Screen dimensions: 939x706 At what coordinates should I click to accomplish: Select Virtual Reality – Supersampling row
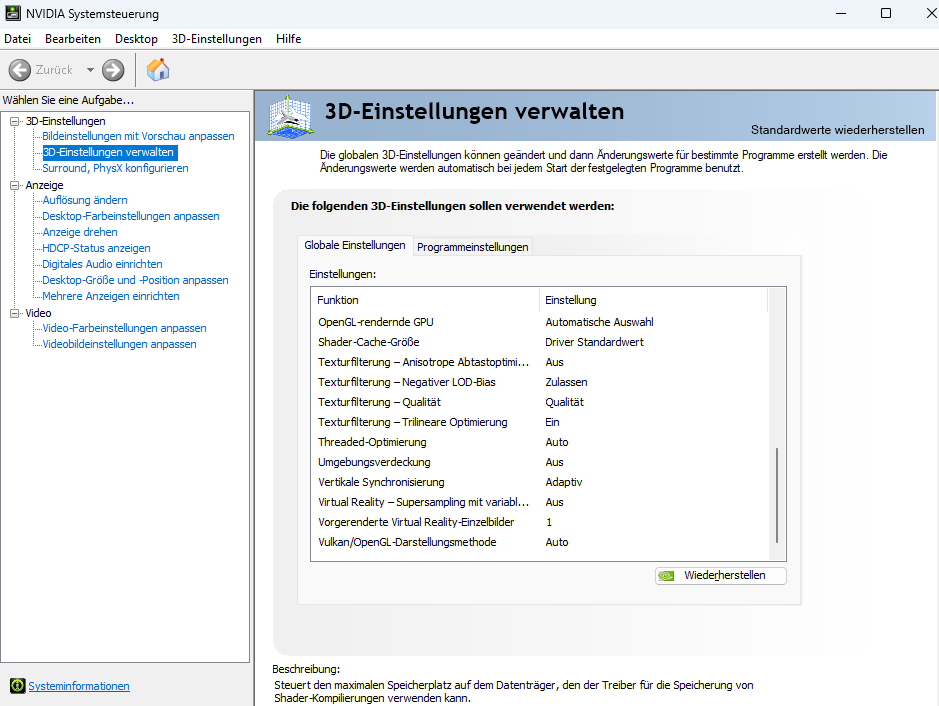(539, 502)
